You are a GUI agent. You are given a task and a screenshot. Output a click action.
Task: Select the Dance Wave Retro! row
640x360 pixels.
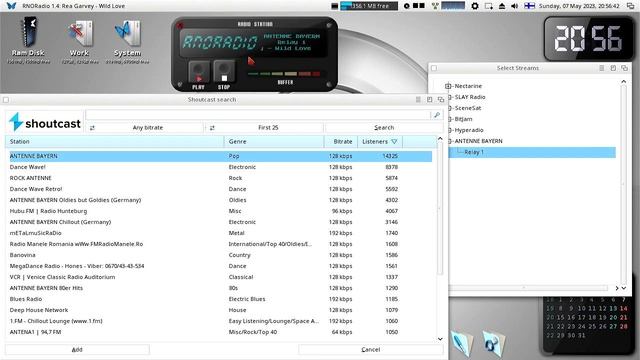coord(221,189)
